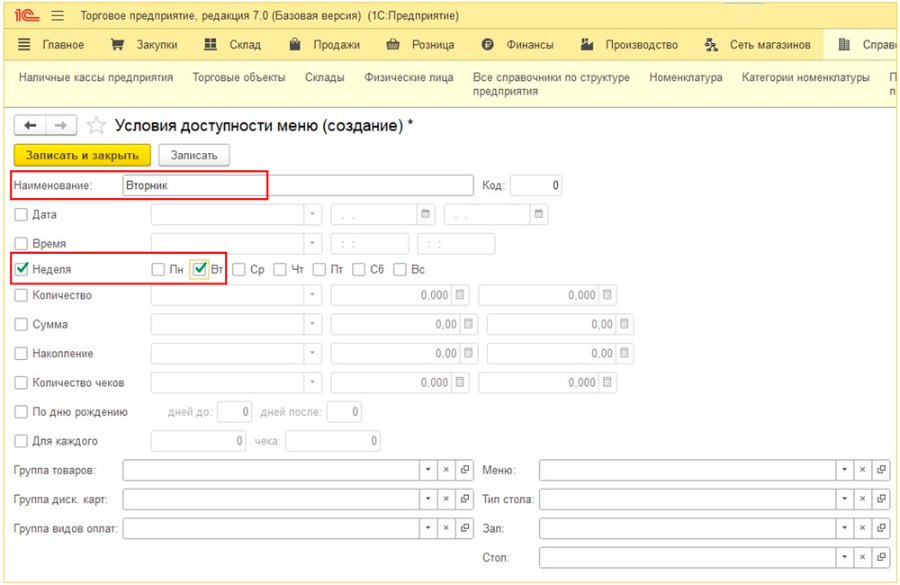The image size is (900, 585).
Task: Tick the Пн weekday checkbox
Action: 158,269
